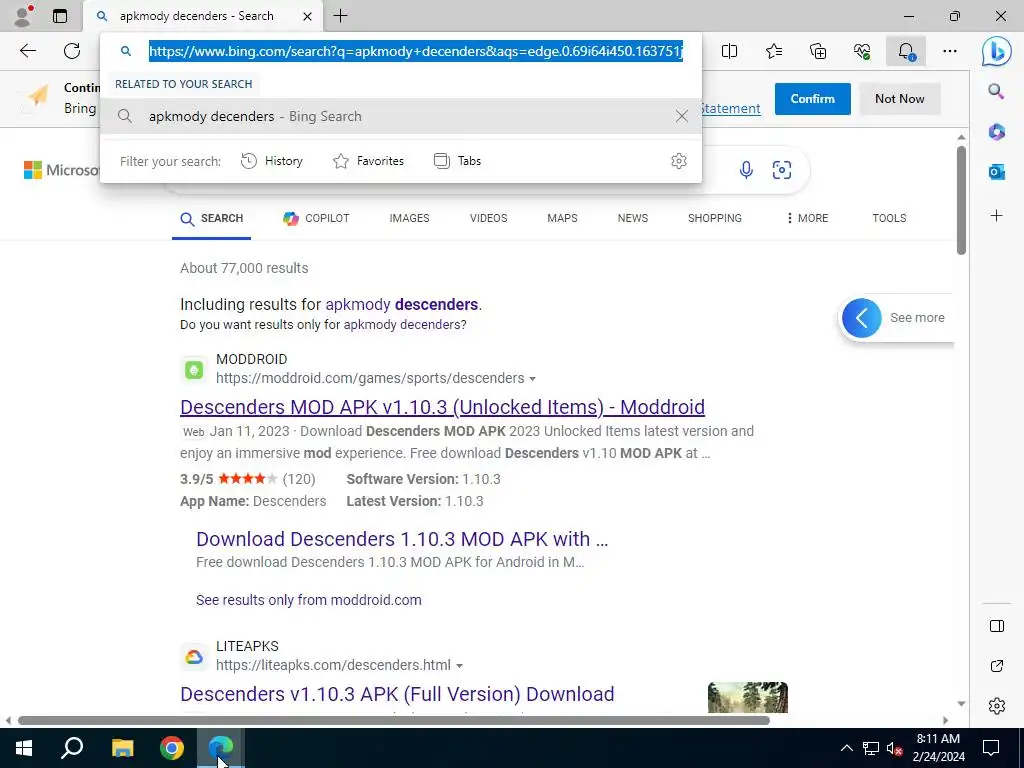Expand moddroid.com URL dropdown arrow
Screen dimensions: 1024x768
[x=532, y=379]
